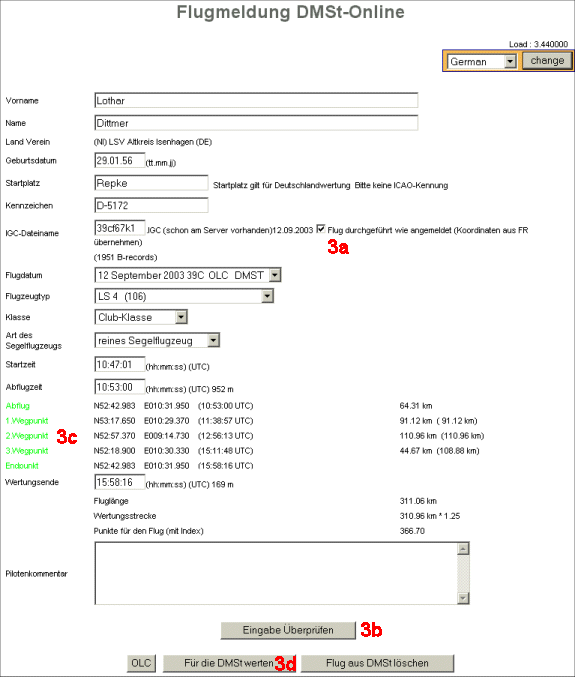The image size is (575, 677).
Task: Click the green Abflug label
Action: (x=18, y=405)
